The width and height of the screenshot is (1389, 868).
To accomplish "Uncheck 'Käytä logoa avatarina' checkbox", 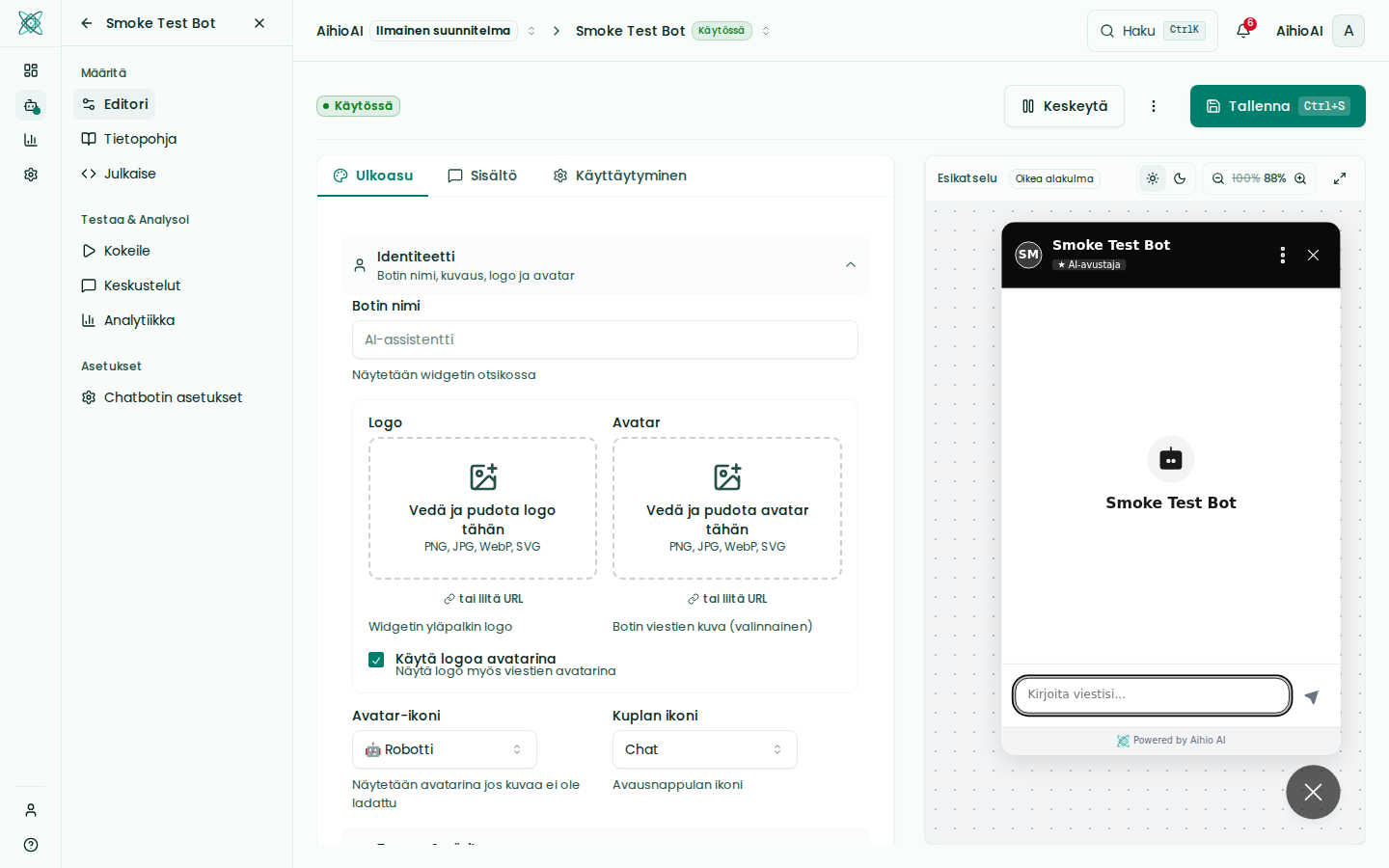I will pos(376,660).
